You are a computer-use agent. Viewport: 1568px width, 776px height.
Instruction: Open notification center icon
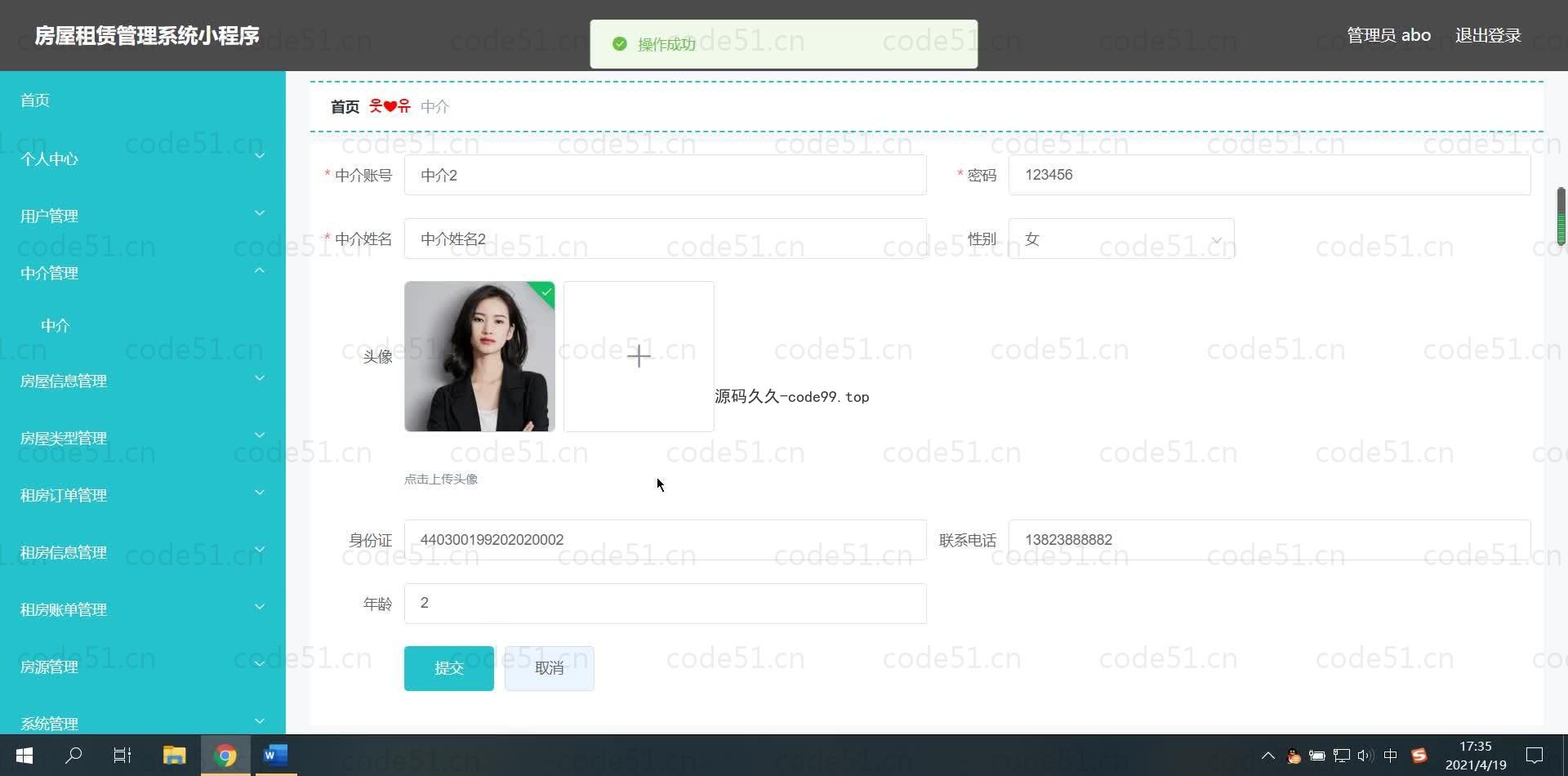(1535, 756)
